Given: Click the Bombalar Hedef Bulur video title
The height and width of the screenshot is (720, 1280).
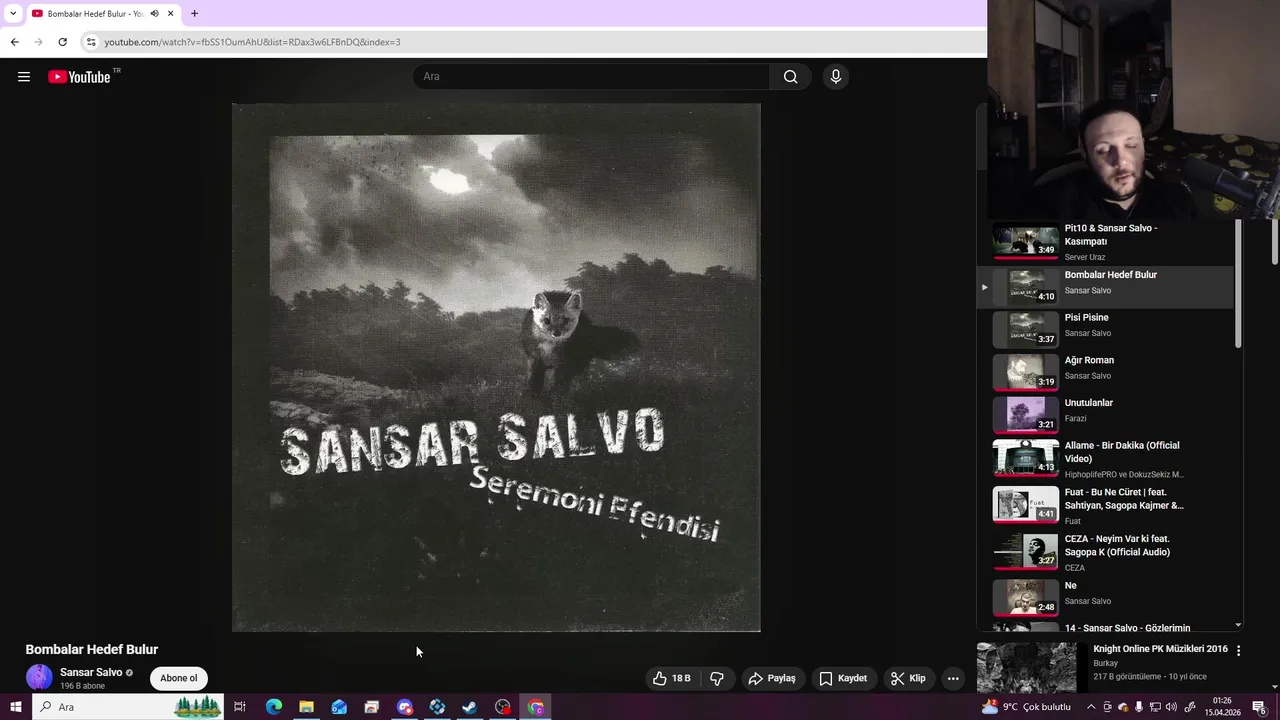Looking at the screenshot, I should (92, 649).
